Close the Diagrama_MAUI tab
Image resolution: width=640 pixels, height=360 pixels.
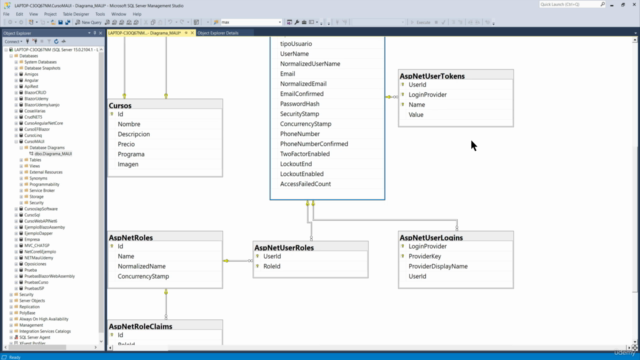[192, 33]
